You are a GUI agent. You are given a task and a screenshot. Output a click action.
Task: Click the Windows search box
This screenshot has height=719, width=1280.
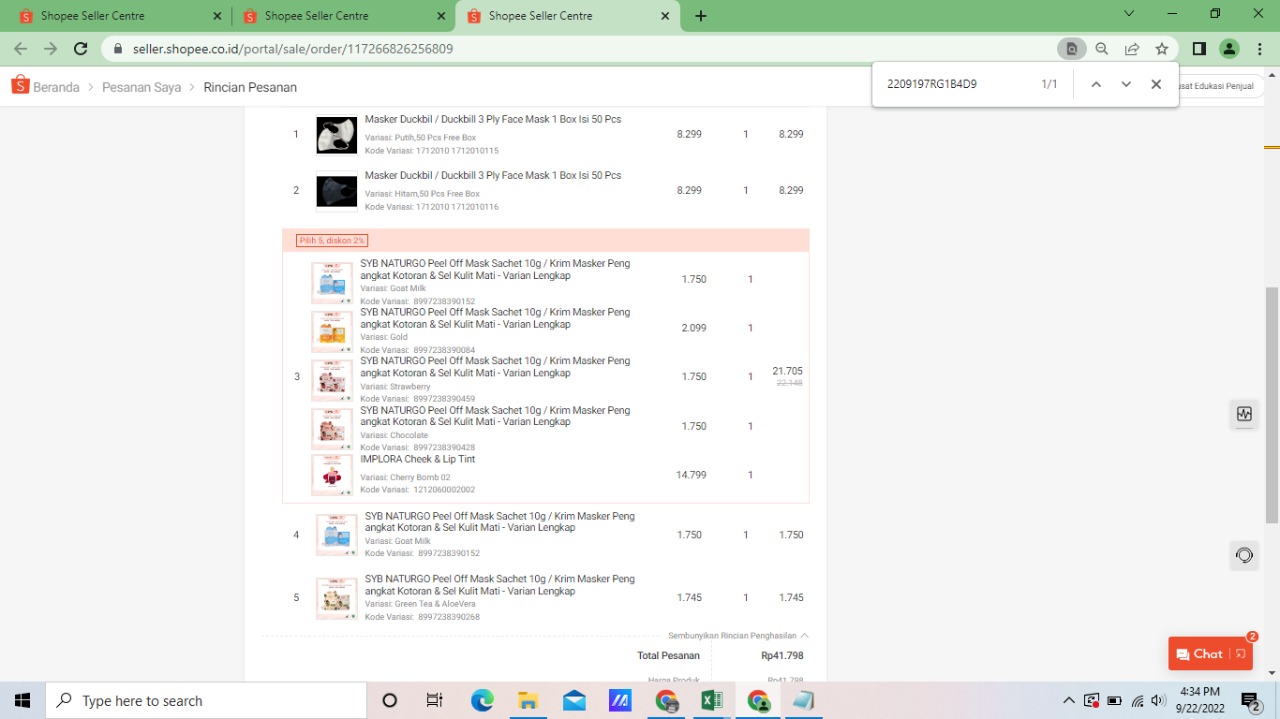coord(207,701)
